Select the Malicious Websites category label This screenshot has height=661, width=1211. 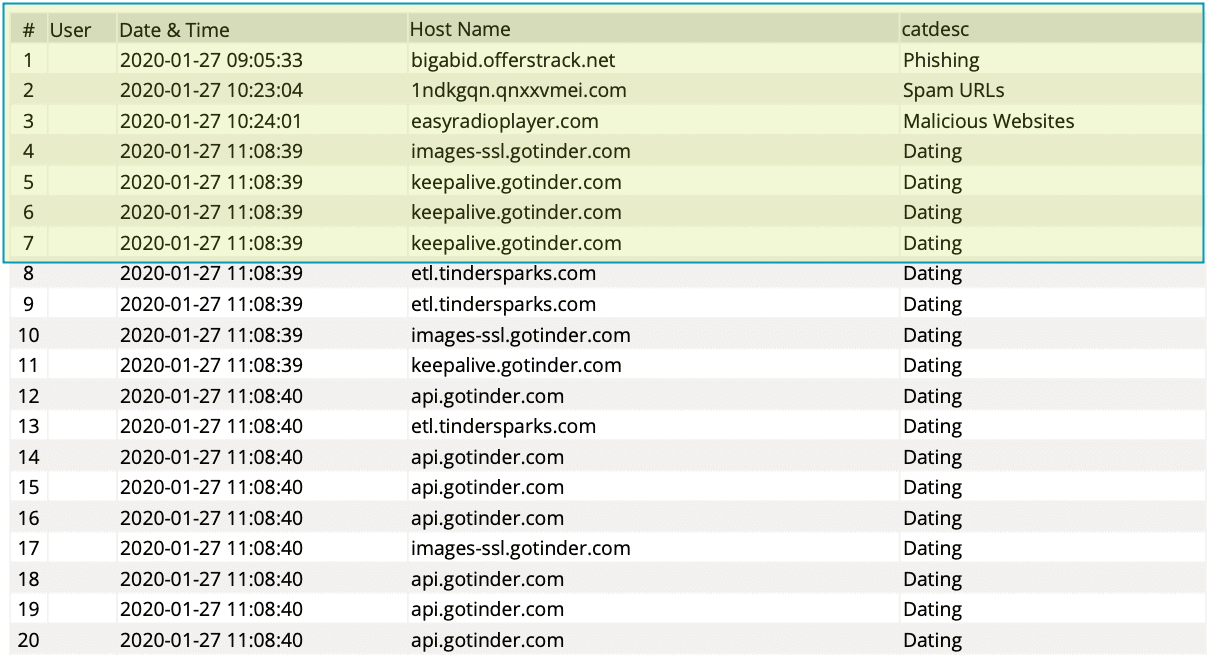(988, 121)
